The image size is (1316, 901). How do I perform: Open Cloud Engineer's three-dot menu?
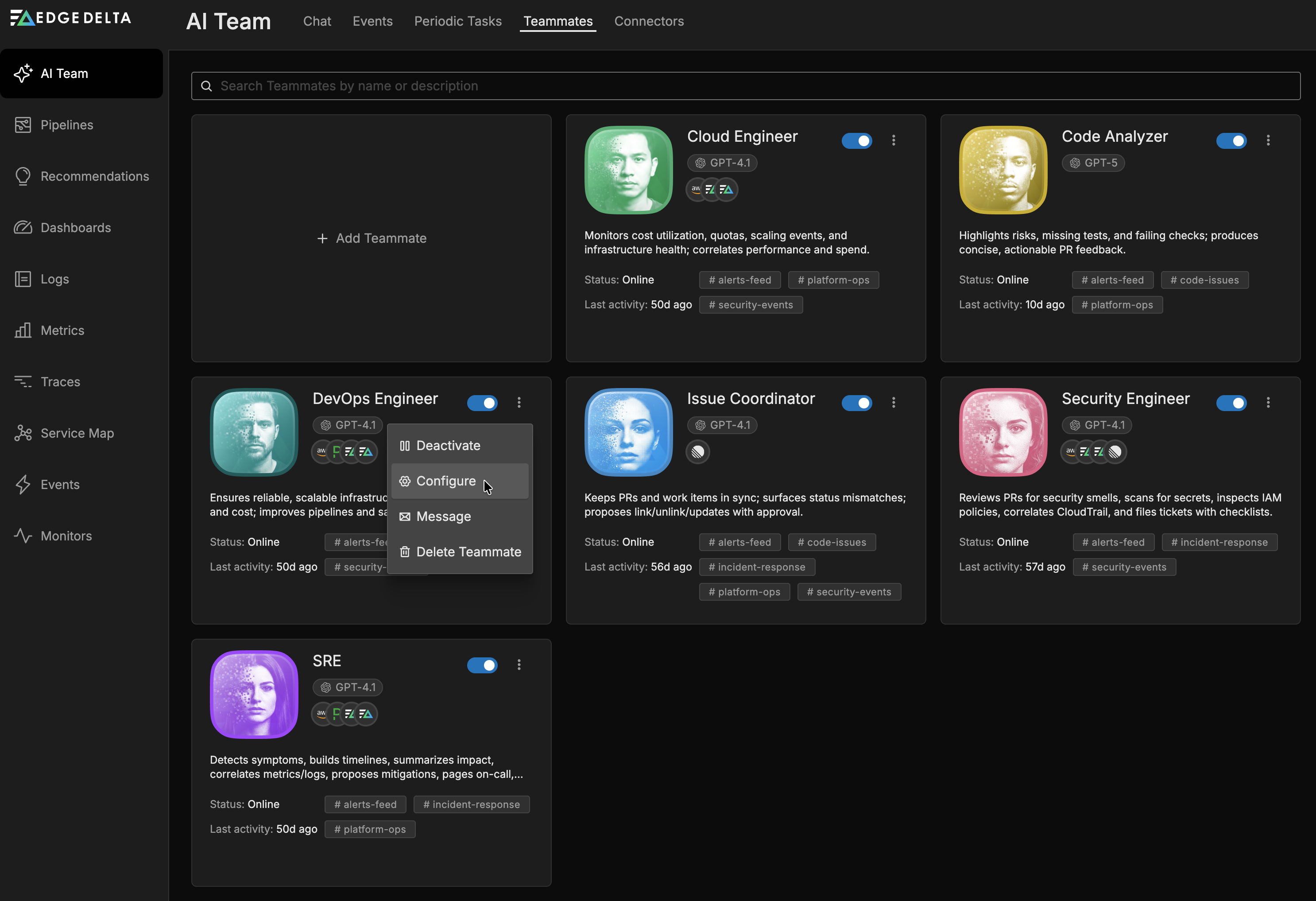click(x=894, y=140)
